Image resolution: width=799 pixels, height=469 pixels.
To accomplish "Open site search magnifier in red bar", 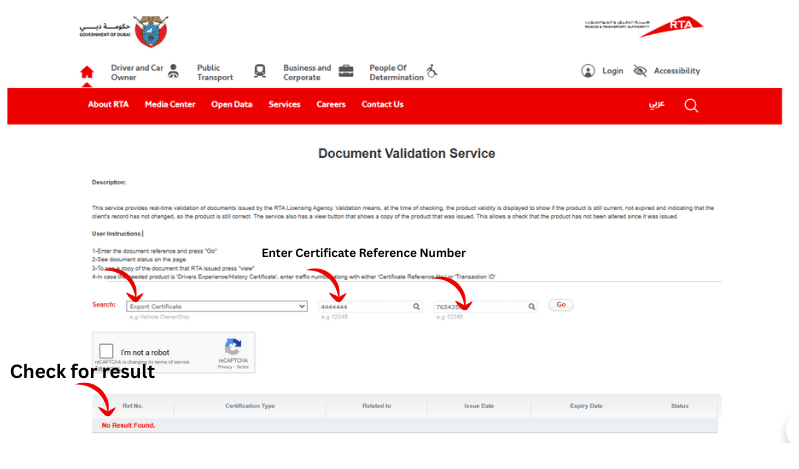I will (691, 106).
